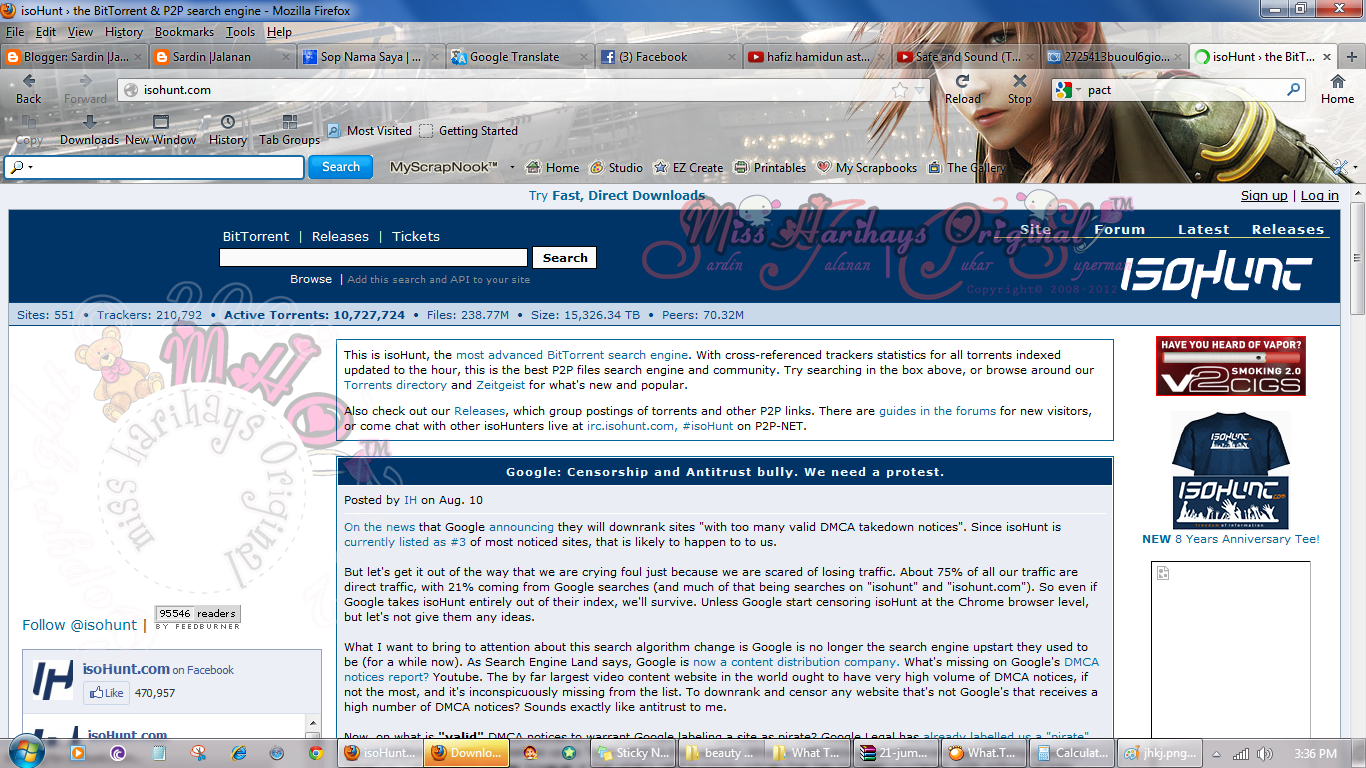The image size is (1366, 768).
Task: Open the Forum header link
Action: point(1119,229)
